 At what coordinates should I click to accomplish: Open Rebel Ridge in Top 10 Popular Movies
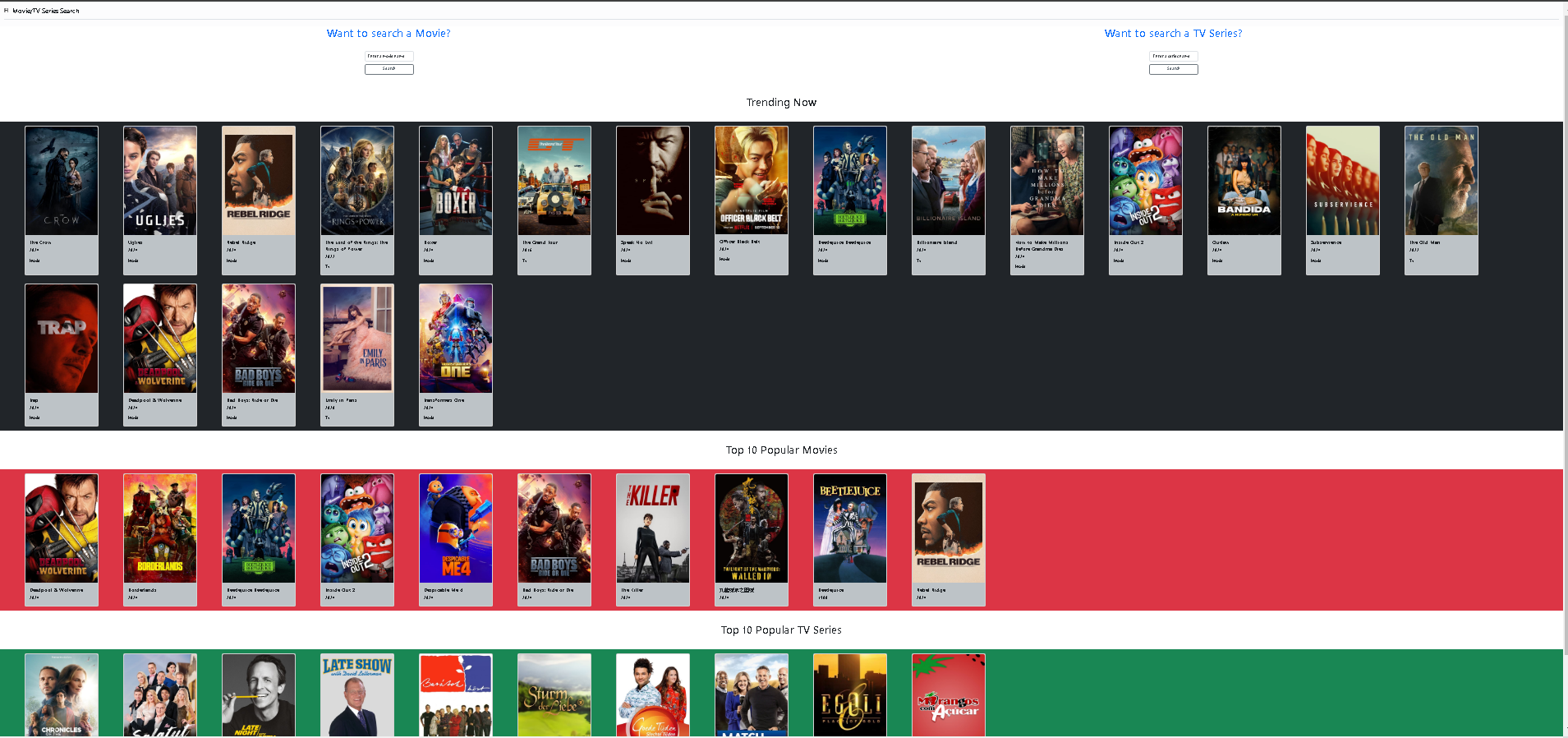(949, 528)
